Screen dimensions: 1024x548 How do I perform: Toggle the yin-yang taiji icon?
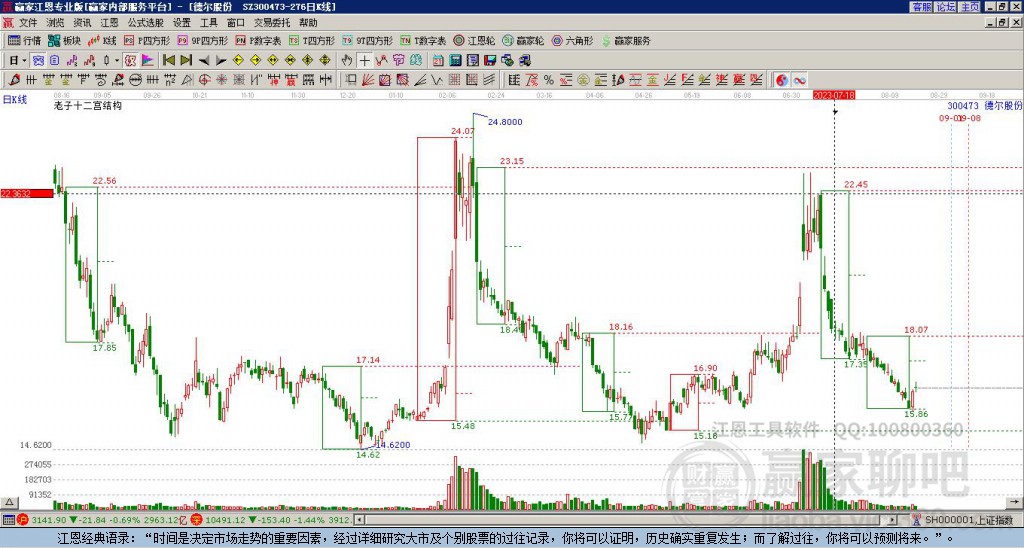pyautogui.click(x=781, y=80)
